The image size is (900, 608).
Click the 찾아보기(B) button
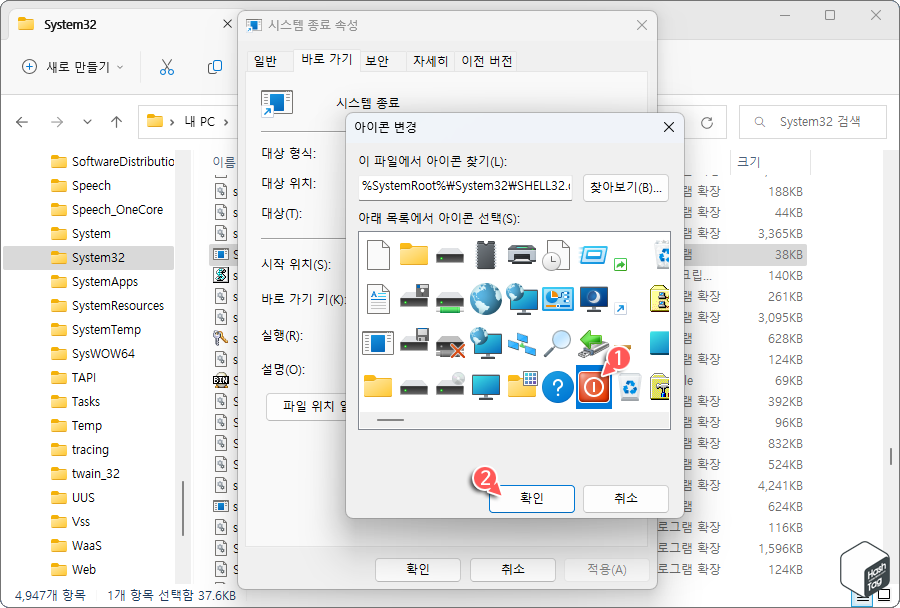click(628, 187)
